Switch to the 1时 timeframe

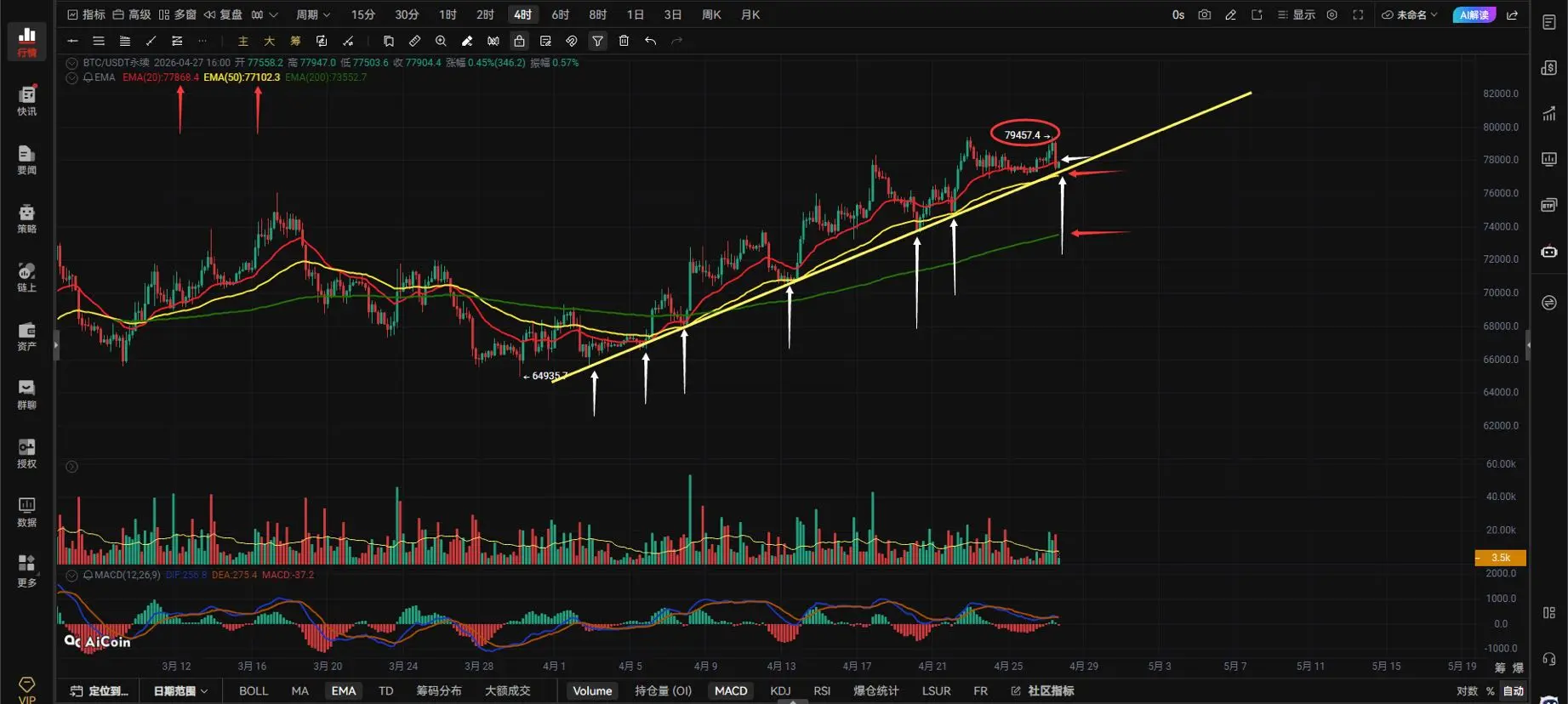tap(448, 14)
